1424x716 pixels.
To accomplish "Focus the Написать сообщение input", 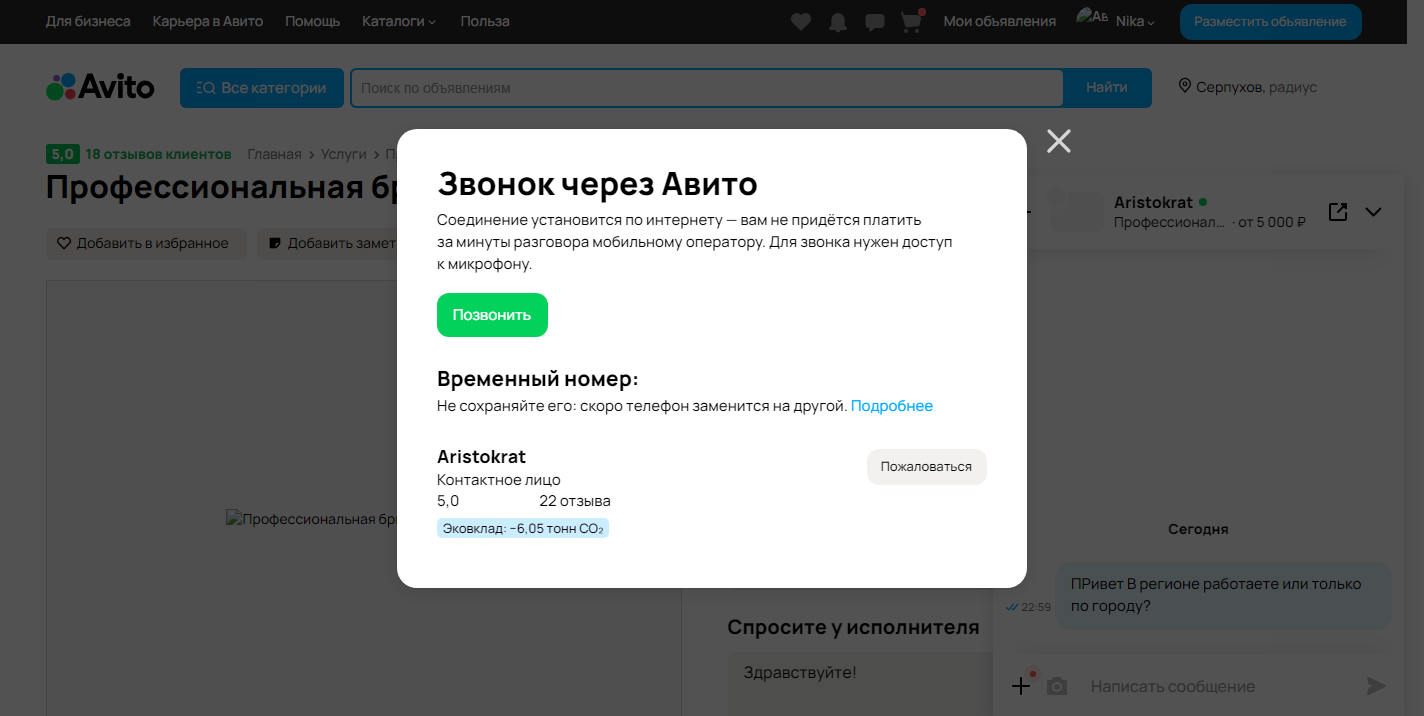I will (1220, 686).
